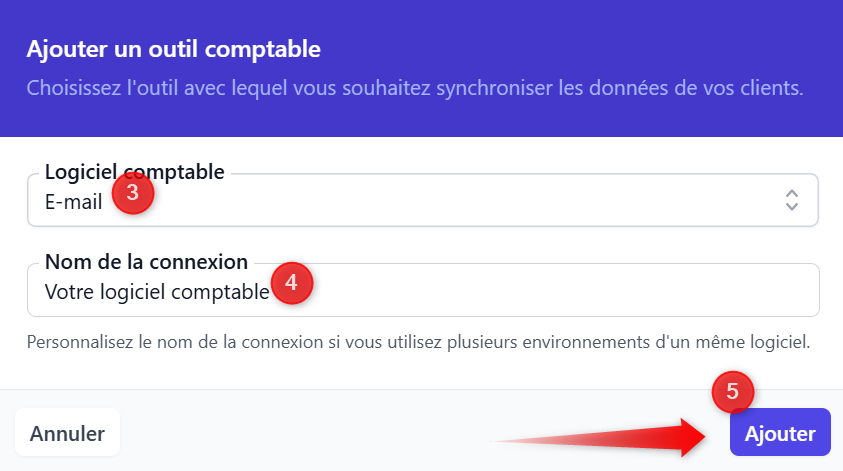The height and width of the screenshot is (471, 843).
Task: Click the red arrow pointing to Ajouter
Action: (x=610, y=436)
